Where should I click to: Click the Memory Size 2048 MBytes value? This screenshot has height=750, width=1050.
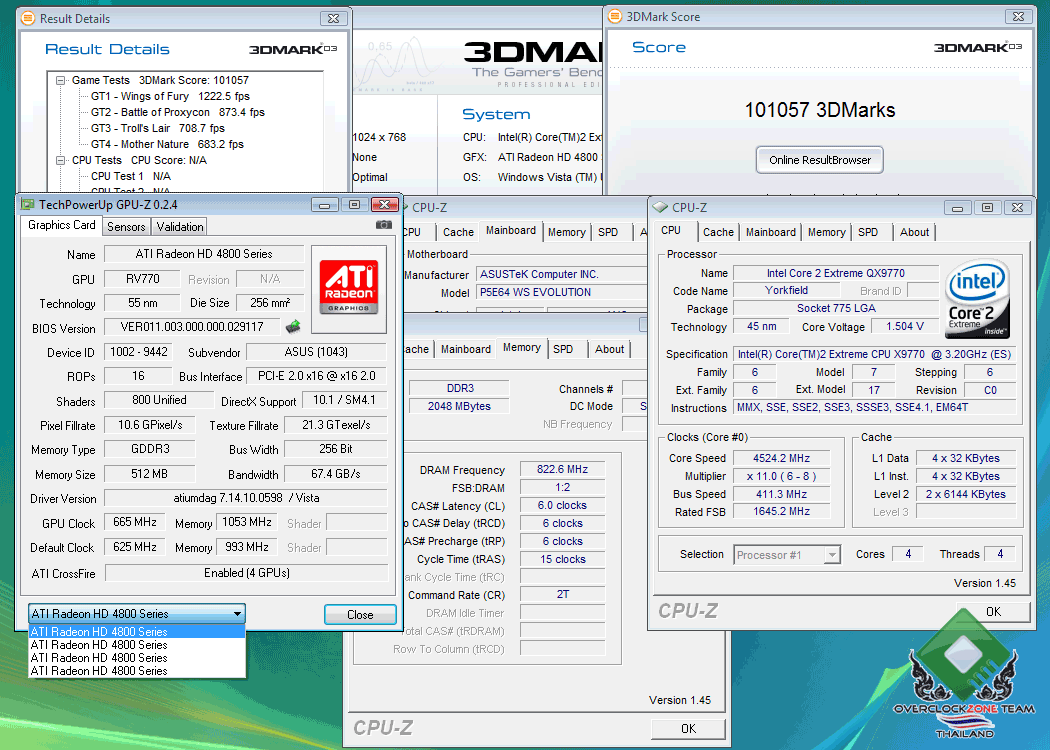point(459,406)
